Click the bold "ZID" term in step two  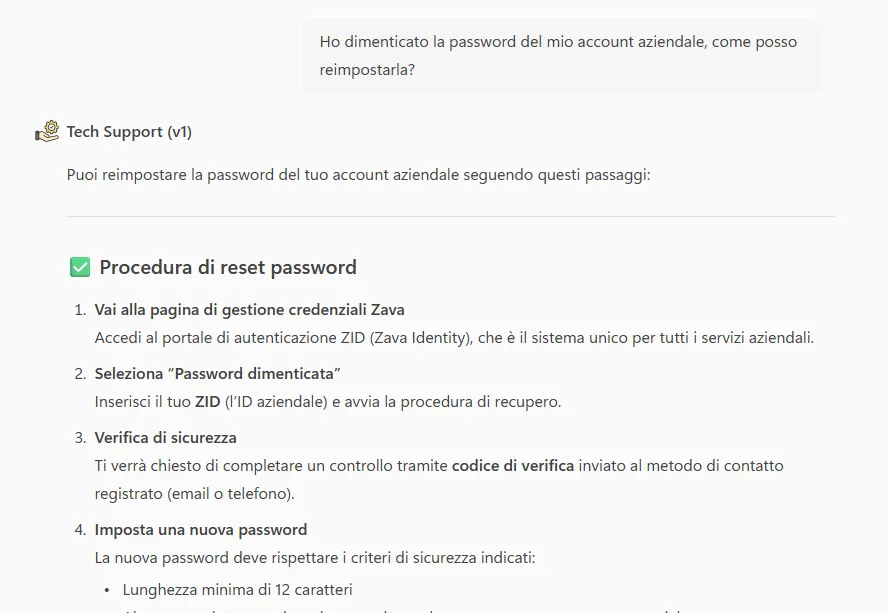(x=207, y=402)
